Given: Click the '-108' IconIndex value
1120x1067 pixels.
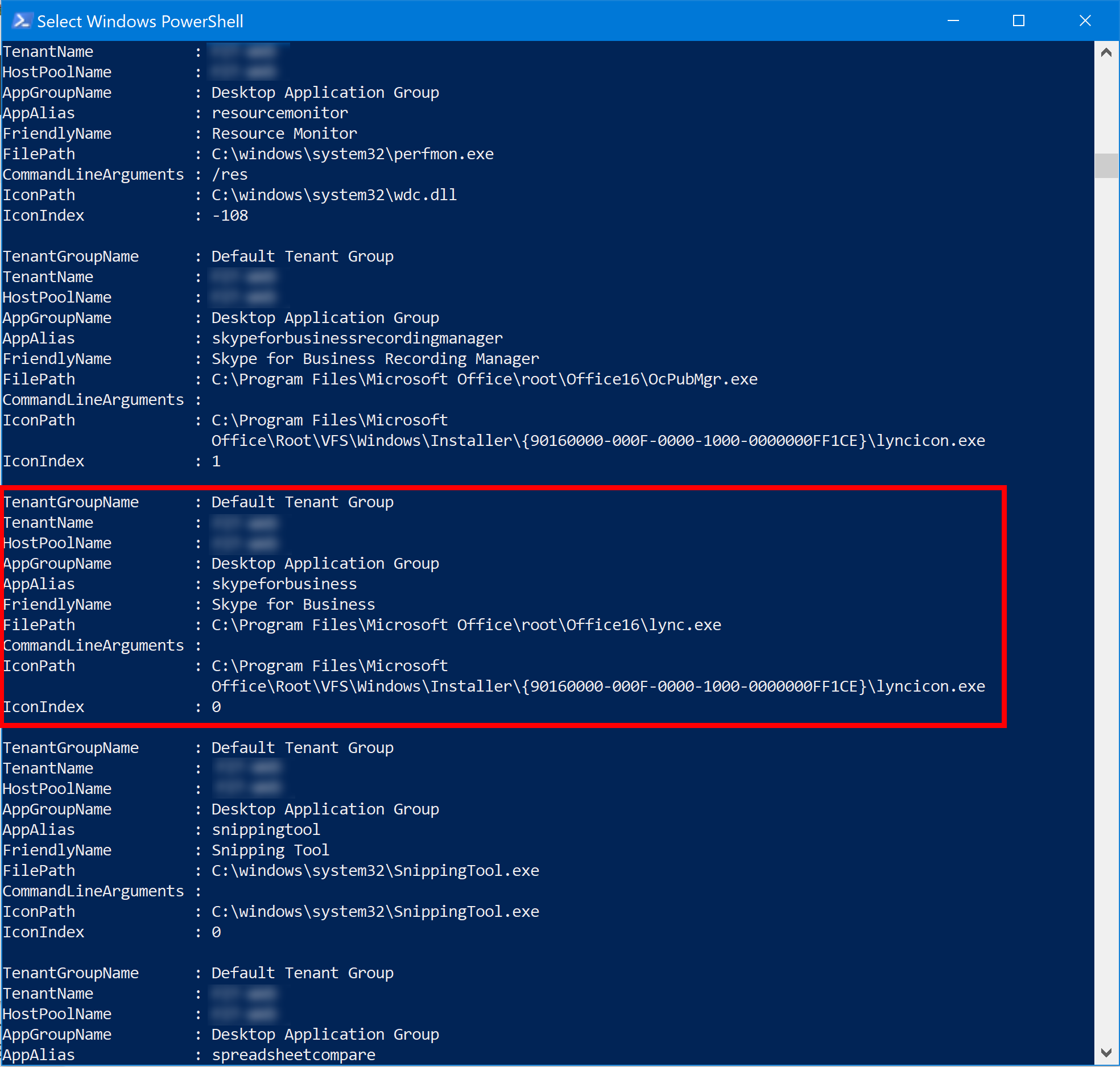Looking at the screenshot, I should [230, 216].
